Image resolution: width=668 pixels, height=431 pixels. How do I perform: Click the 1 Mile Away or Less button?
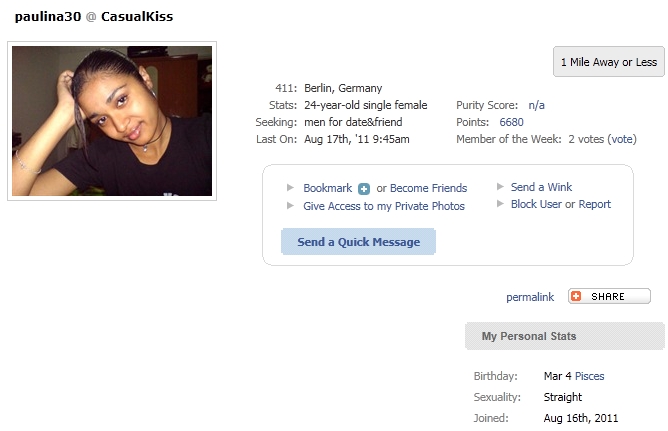(x=609, y=62)
